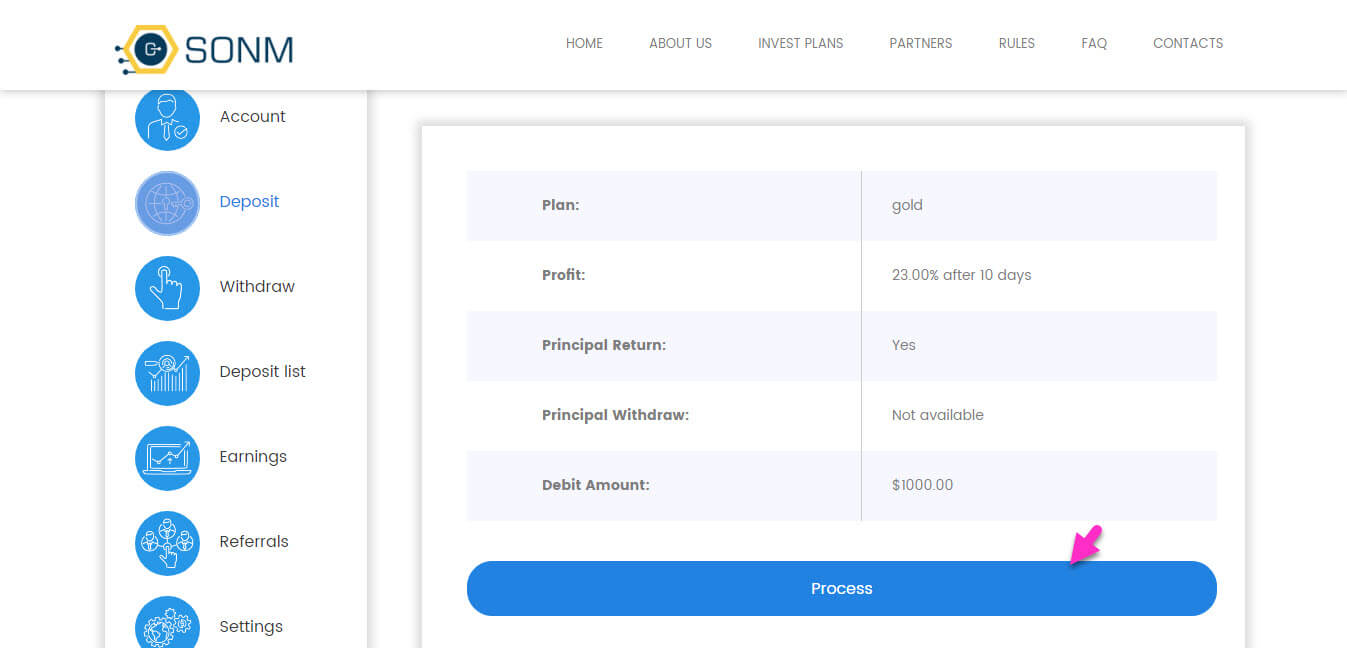Go to the PARTNERS section
The image size is (1347, 648).
[920, 43]
